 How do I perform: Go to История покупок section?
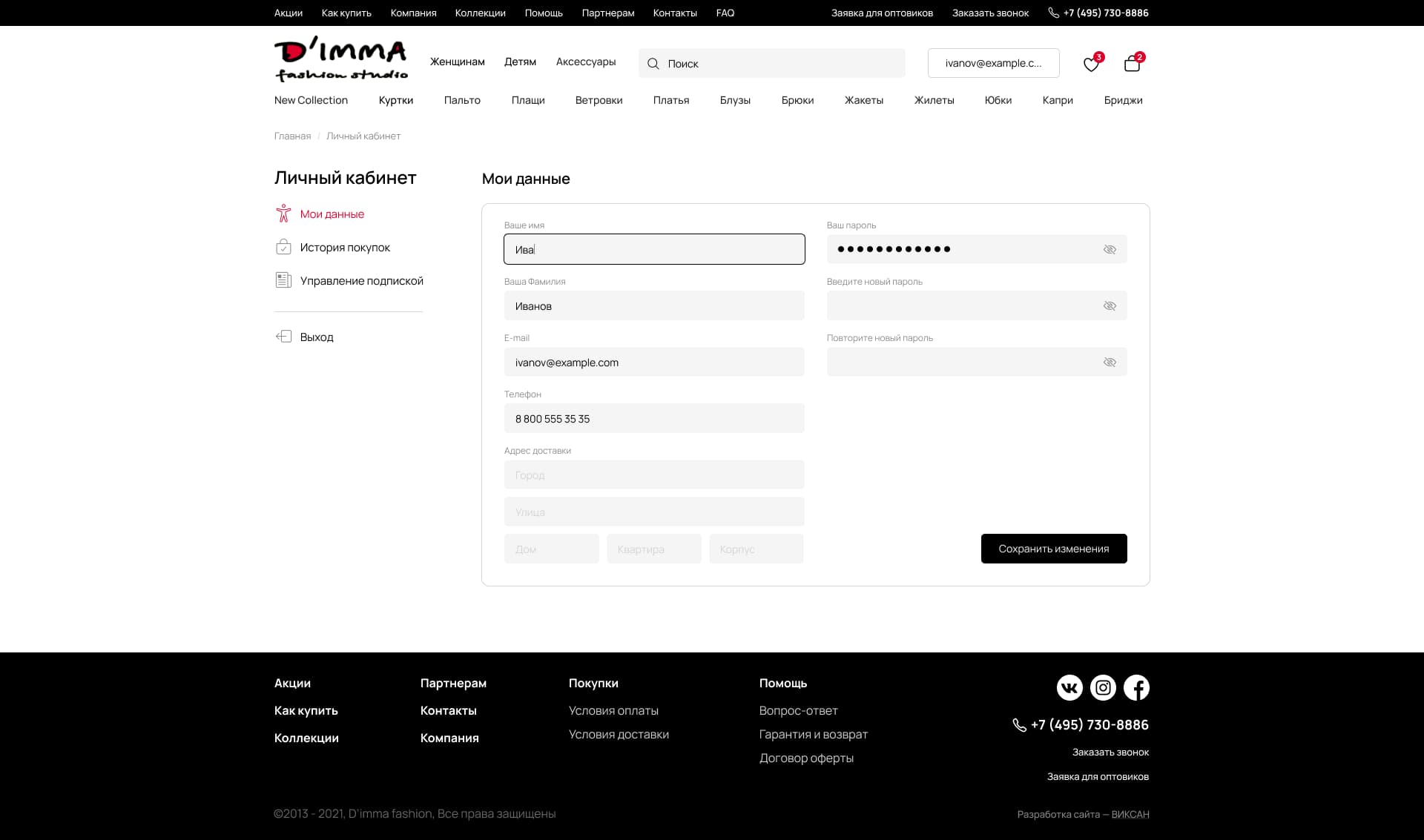pos(345,248)
